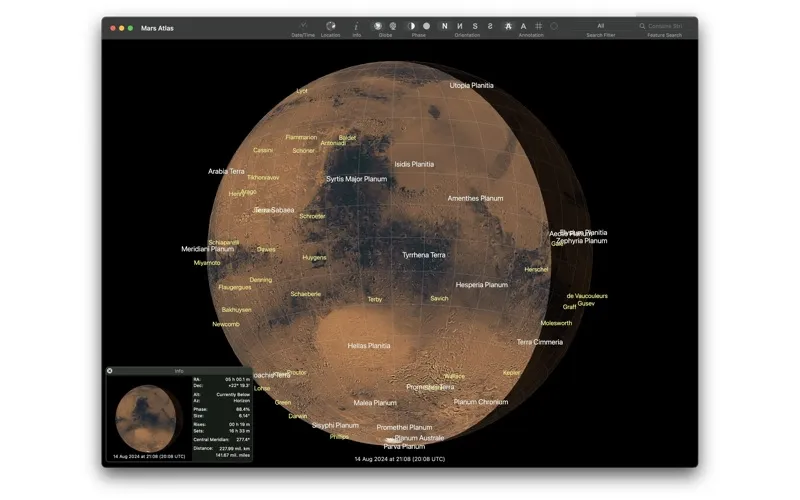Viewport: 800px width, 500px height.
Task: Select mirrored N Orientation icon
Action: 460,26
